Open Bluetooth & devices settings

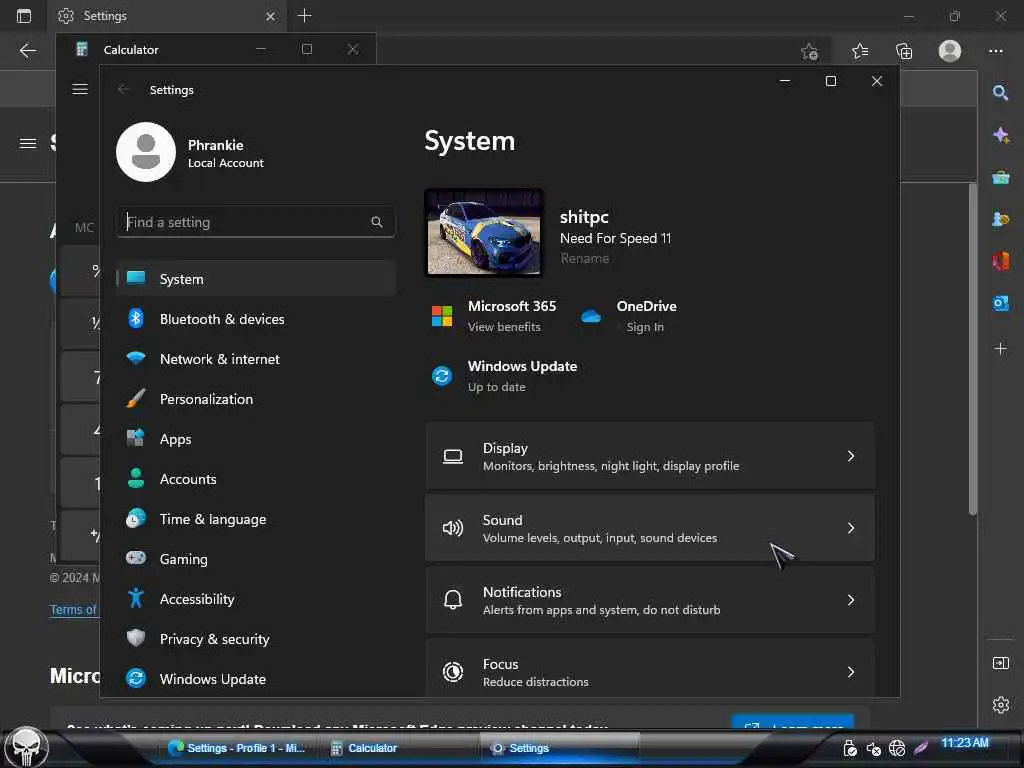point(256,319)
